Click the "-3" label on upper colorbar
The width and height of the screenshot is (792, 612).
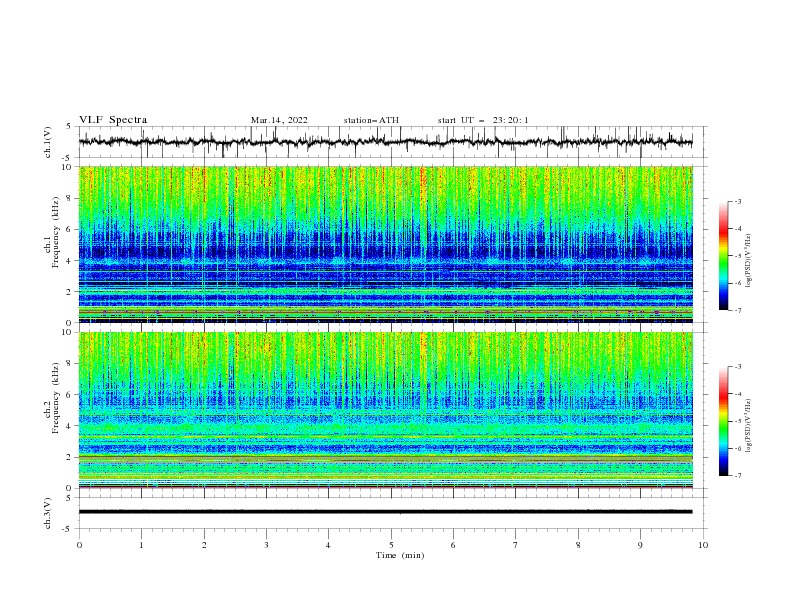737,201
